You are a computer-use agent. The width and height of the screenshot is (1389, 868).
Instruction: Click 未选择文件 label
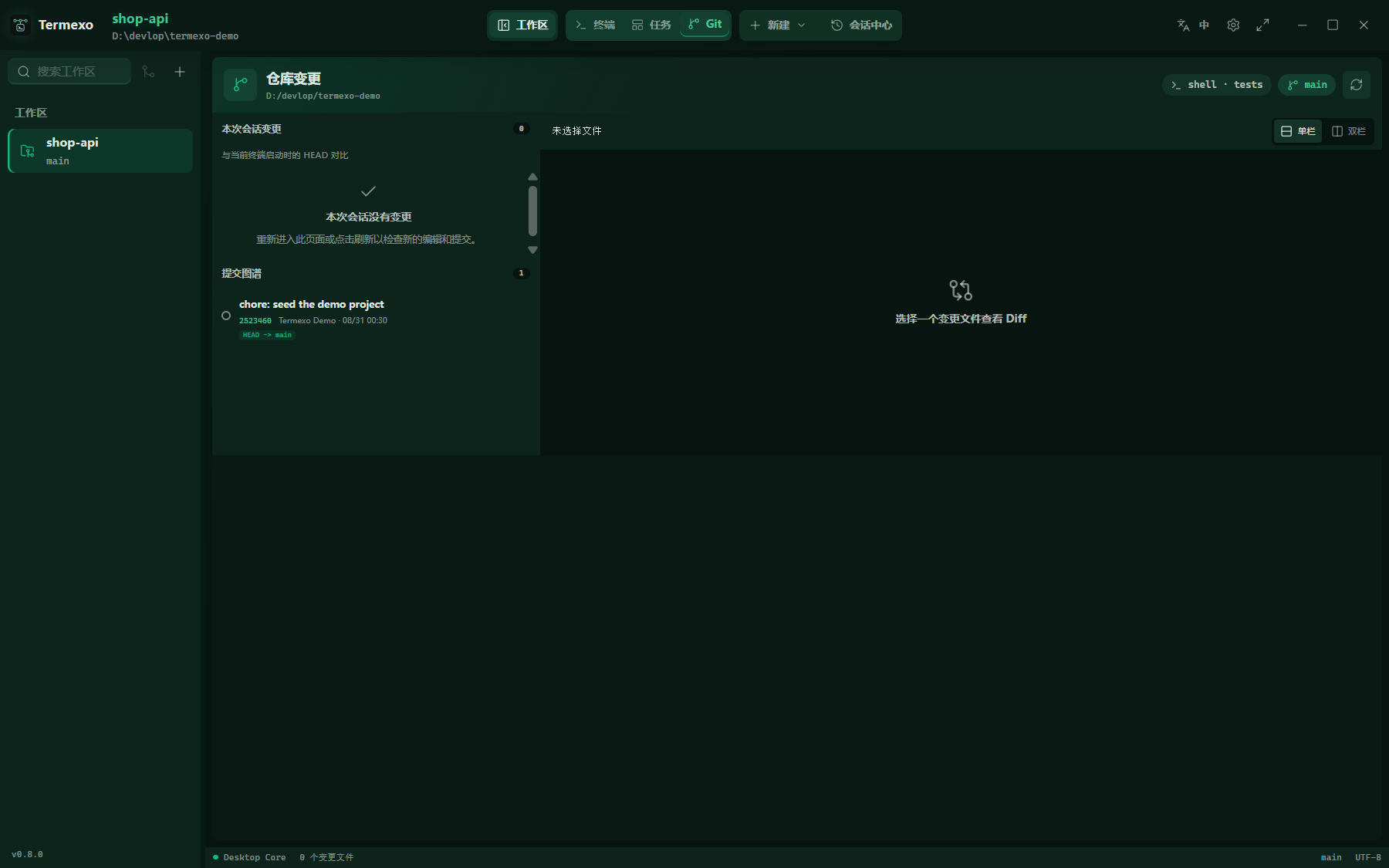pyautogui.click(x=576, y=131)
